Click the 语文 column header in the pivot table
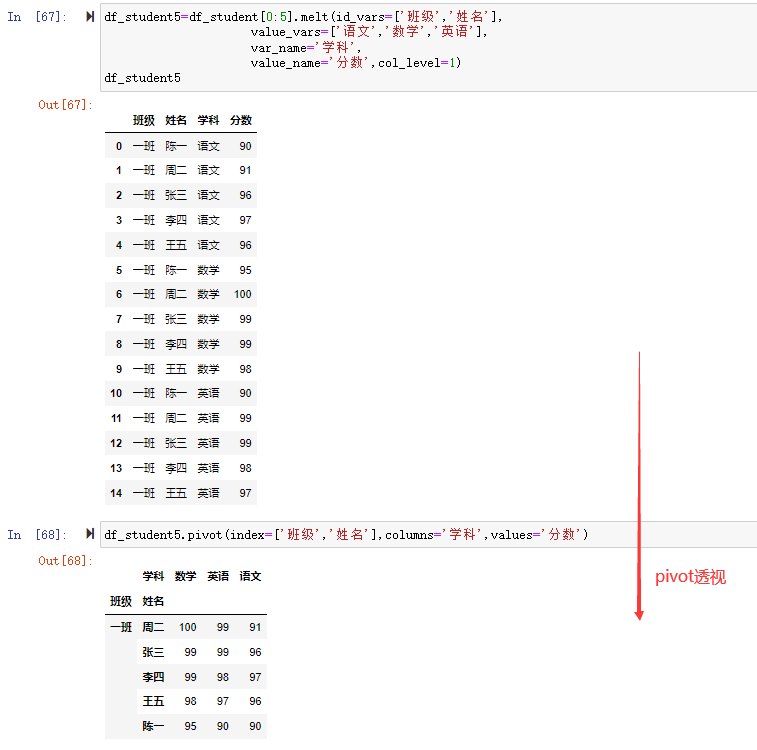757x750 pixels. pos(250,576)
